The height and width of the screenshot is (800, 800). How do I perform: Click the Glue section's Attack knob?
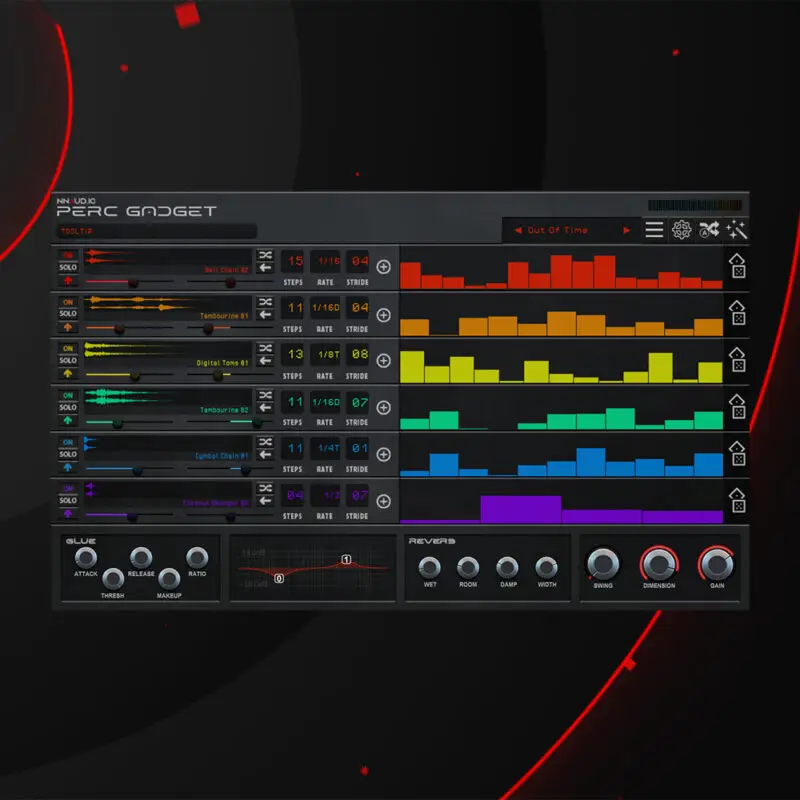86,557
